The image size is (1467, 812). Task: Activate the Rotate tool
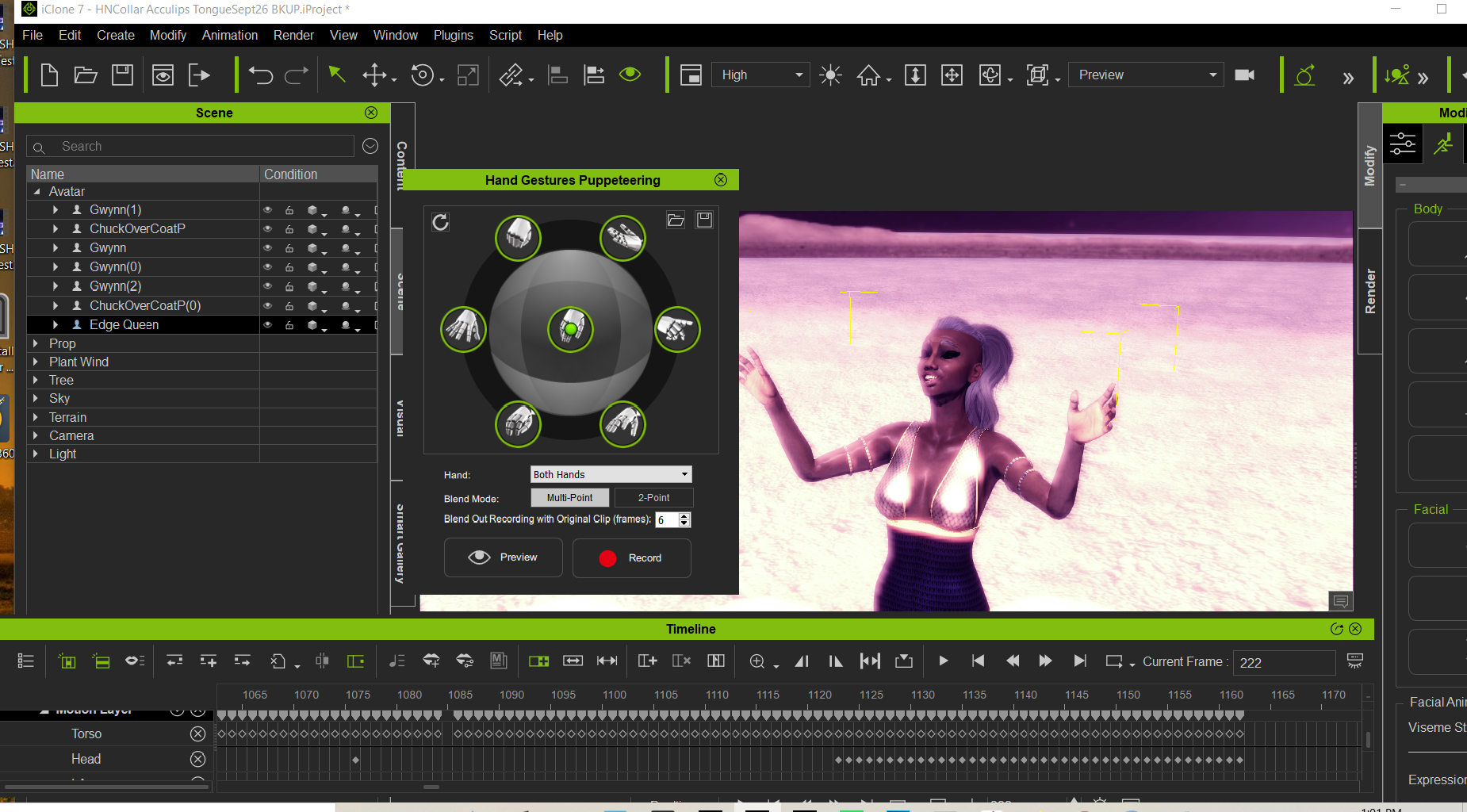click(423, 75)
